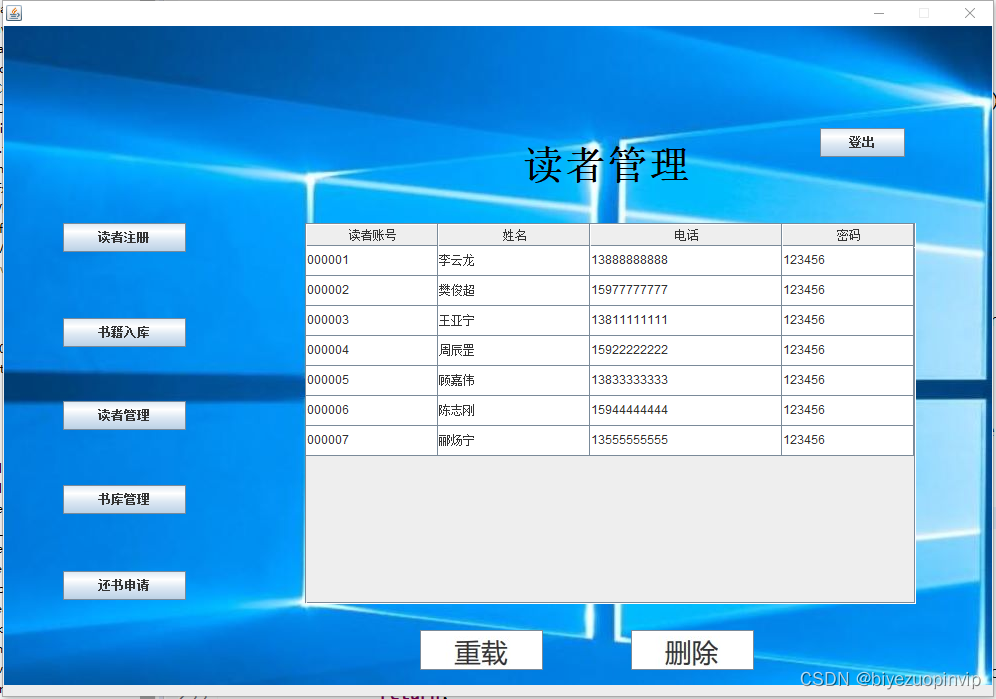
Task: Click the 登出 logout button
Action: [x=862, y=141]
